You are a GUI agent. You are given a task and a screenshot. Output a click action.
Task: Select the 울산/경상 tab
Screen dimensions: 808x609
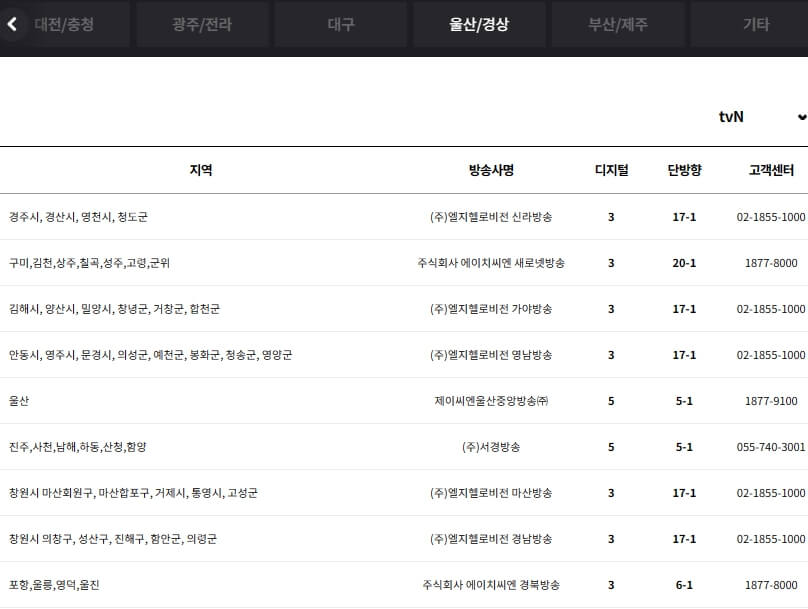point(479,24)
